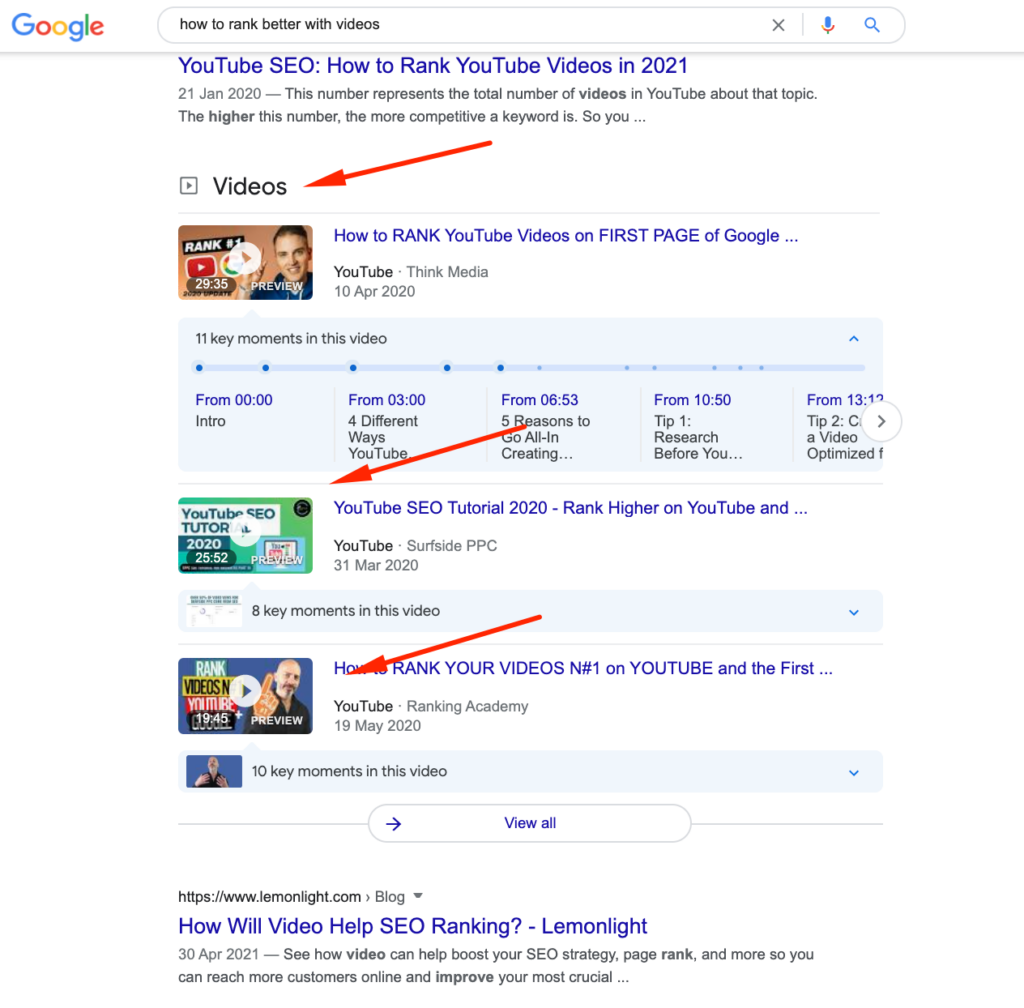Click the magnifying glass search icon

872,25
